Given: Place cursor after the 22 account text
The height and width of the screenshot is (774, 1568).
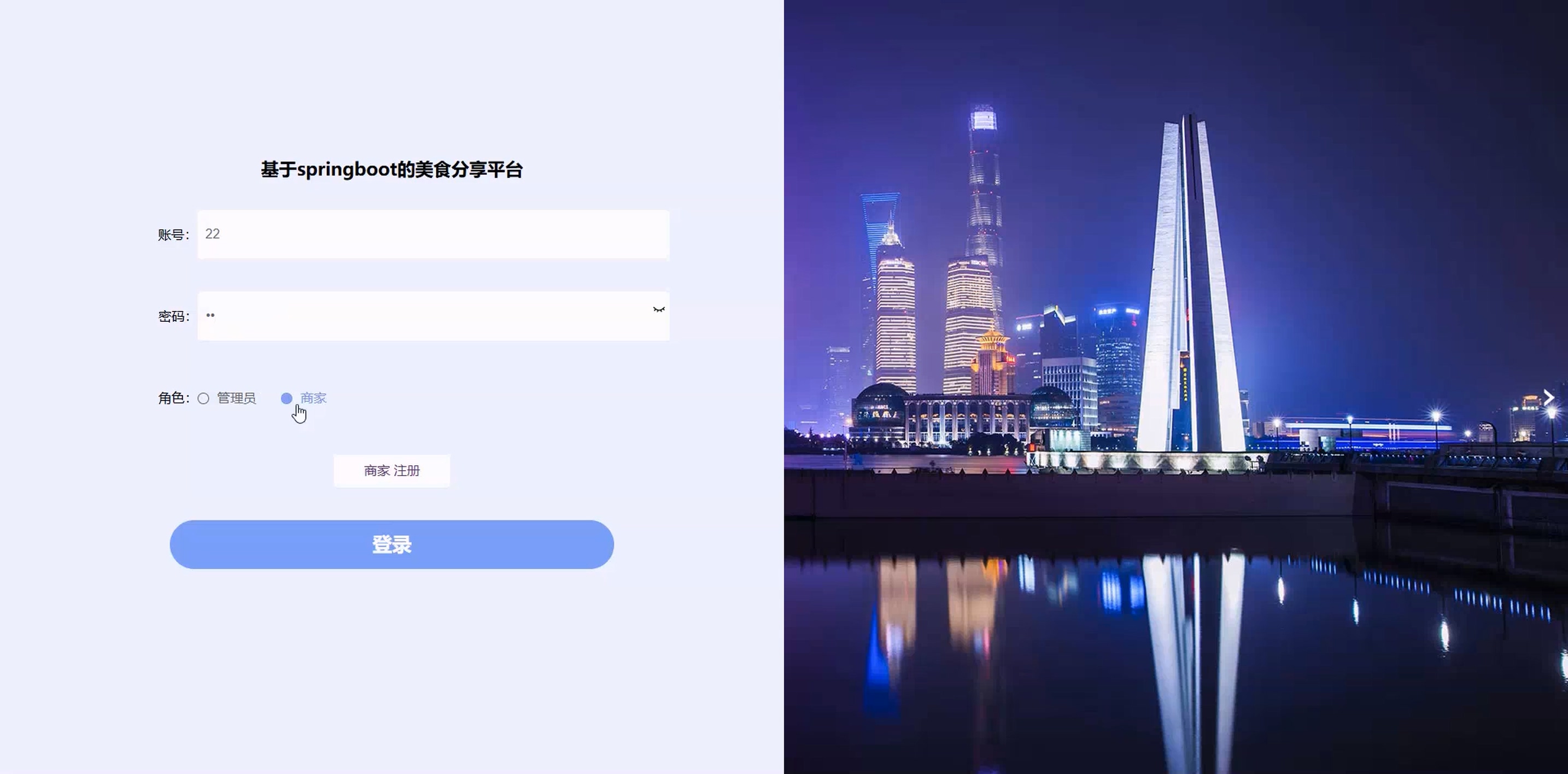Looking at the screenshot, I should point(221,234).
